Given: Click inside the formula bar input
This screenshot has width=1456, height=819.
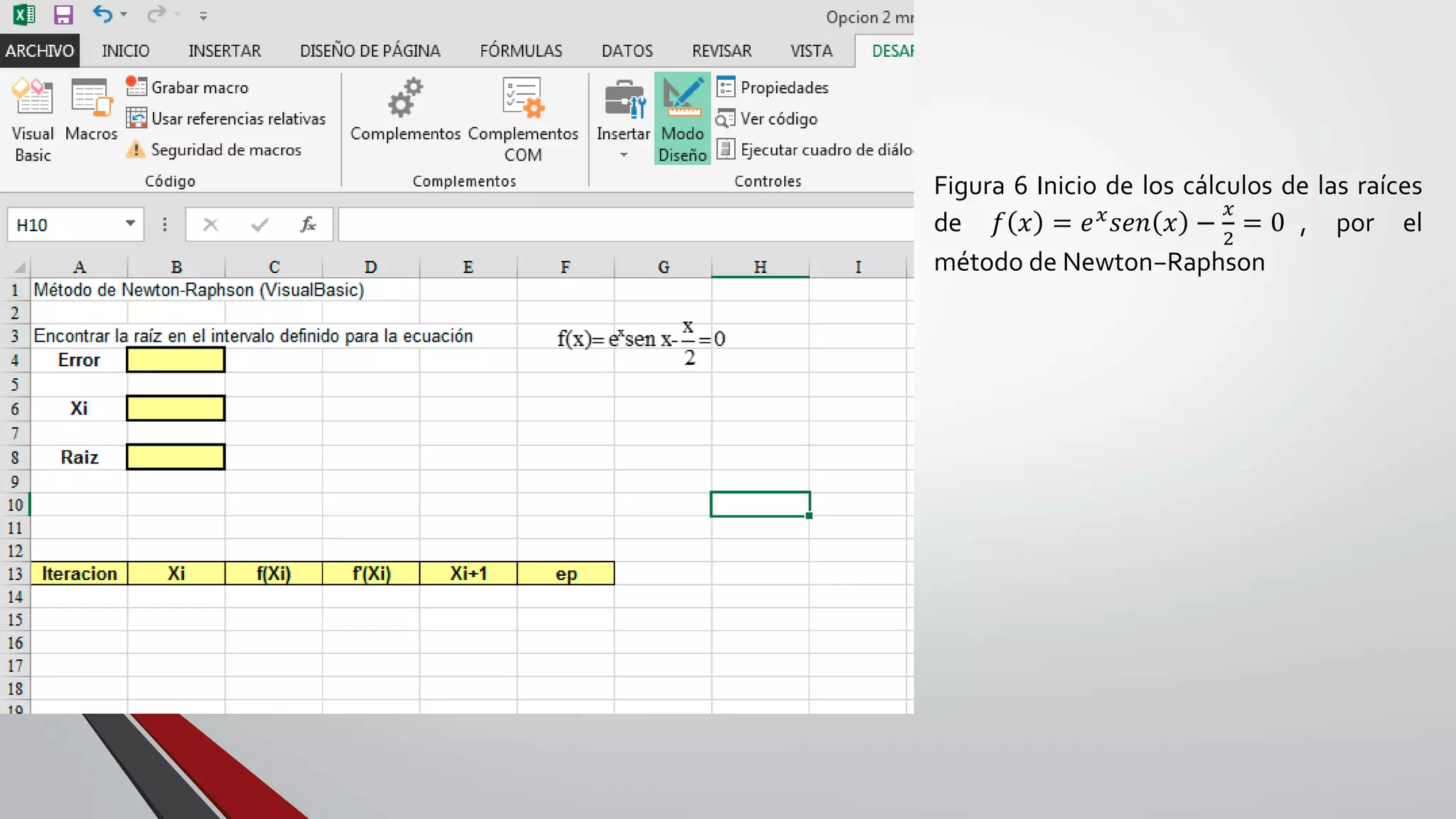Looking at the screenshot, I should tap(626, 225).
